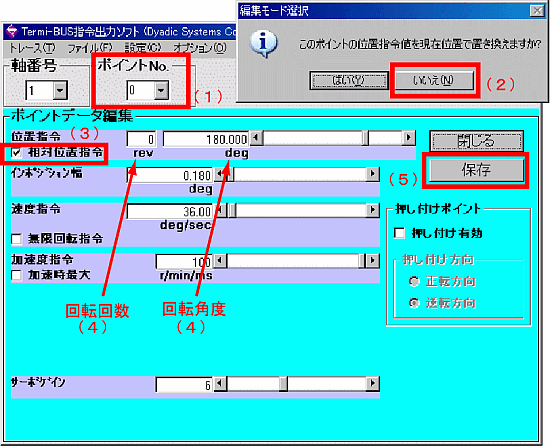Click the rev input field of position command
The height and width of the screenshot is (446, 550).
coord(141,139)
